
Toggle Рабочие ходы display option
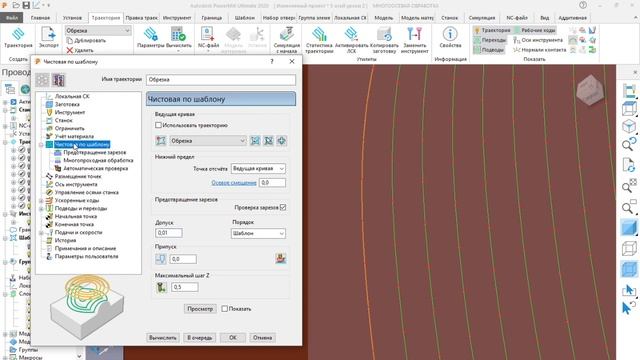pyautogui.click(x=535, y=30)
